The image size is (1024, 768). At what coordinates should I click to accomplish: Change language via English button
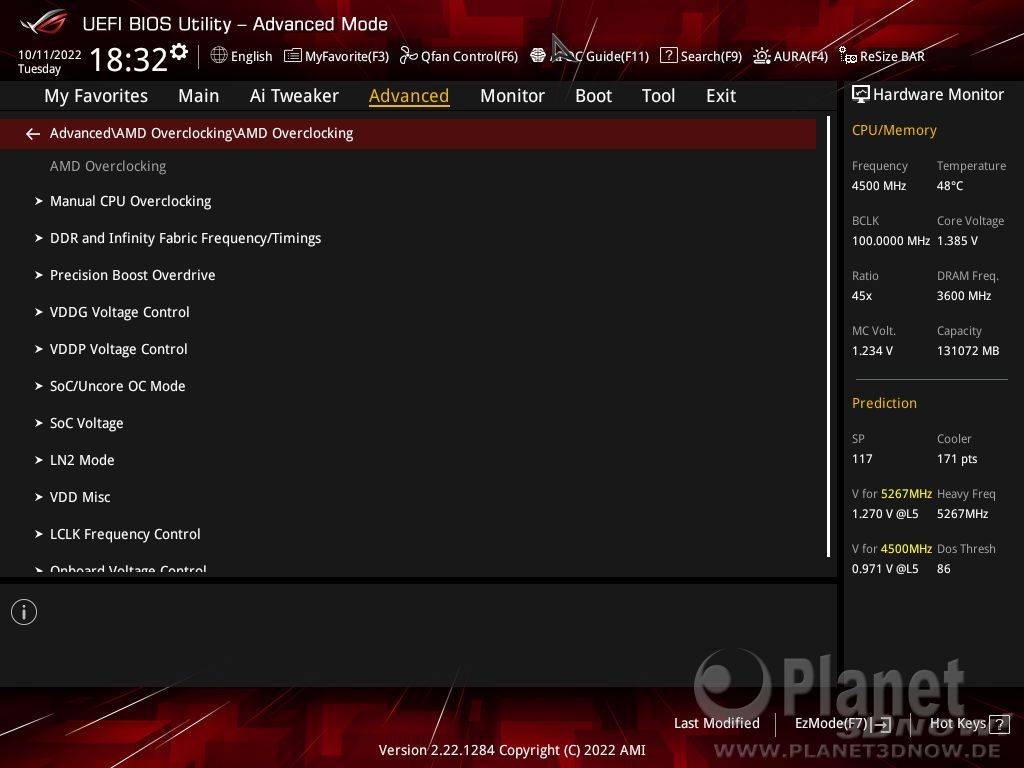tap(251, 56)
